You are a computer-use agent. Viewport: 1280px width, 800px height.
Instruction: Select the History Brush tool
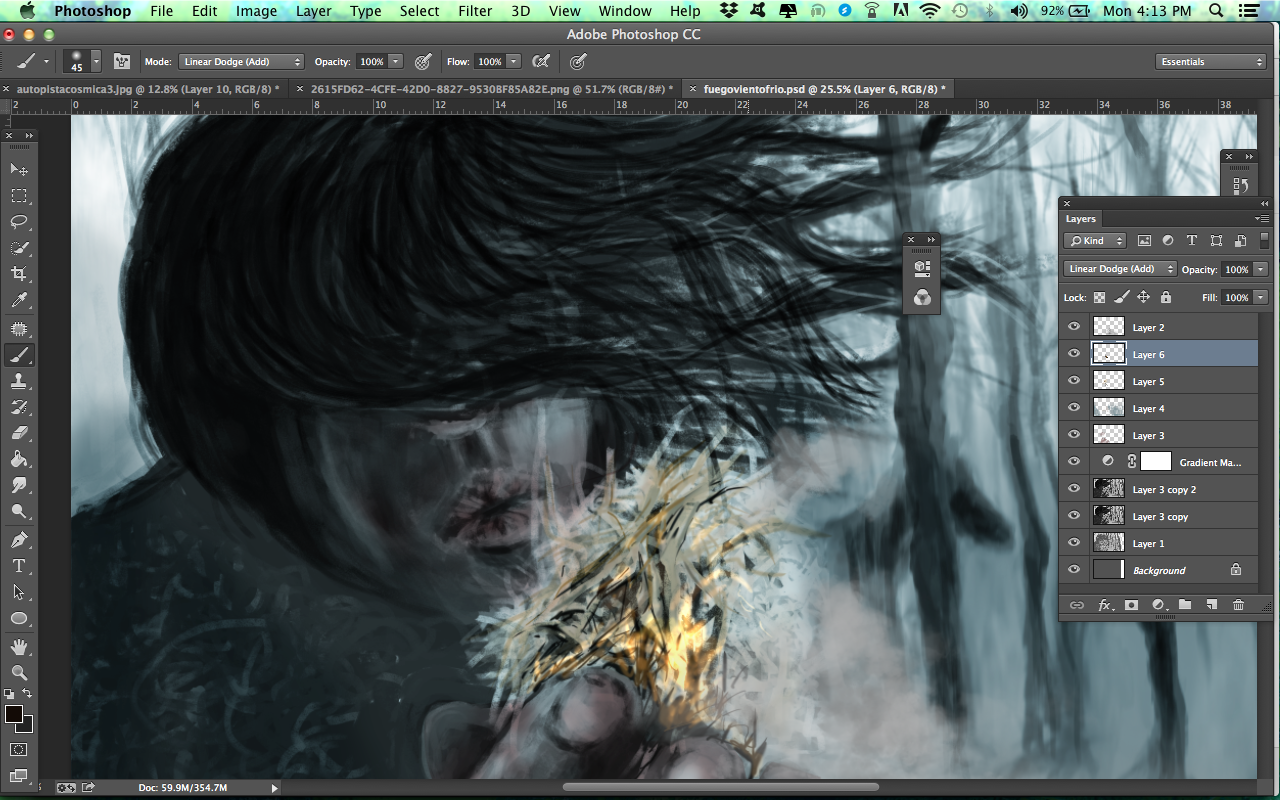click(19, 407)
